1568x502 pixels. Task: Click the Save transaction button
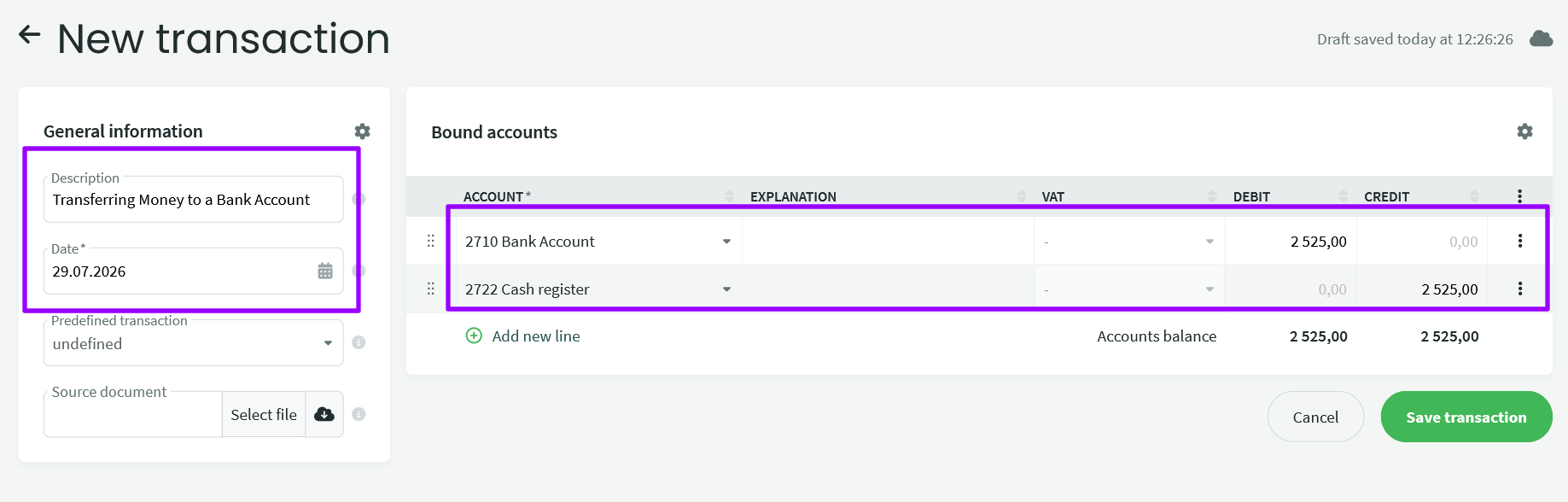1466,417
